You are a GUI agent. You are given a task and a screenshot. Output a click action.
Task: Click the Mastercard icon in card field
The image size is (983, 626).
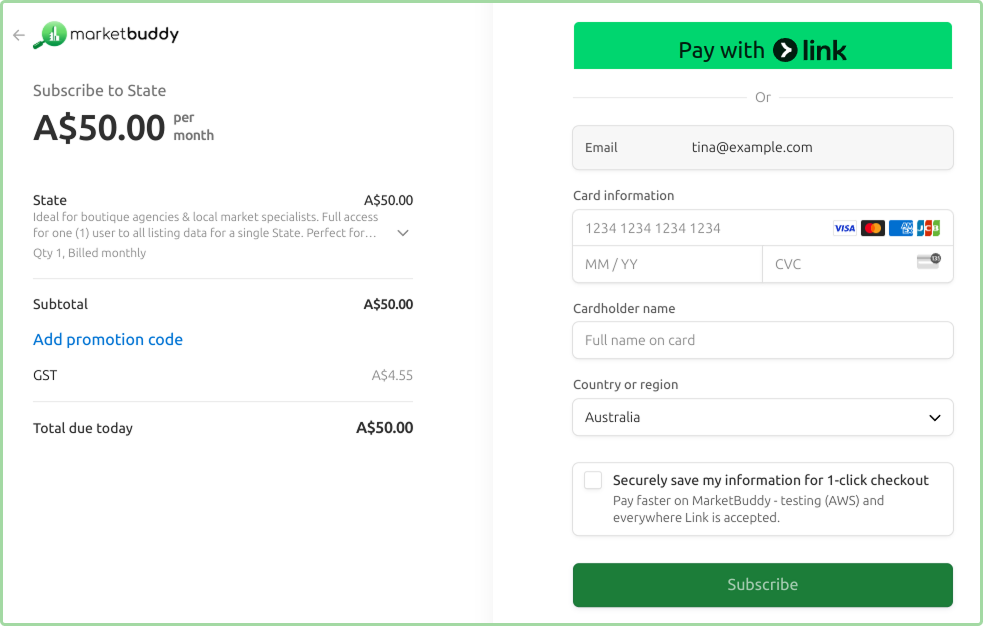pos(873,228)
